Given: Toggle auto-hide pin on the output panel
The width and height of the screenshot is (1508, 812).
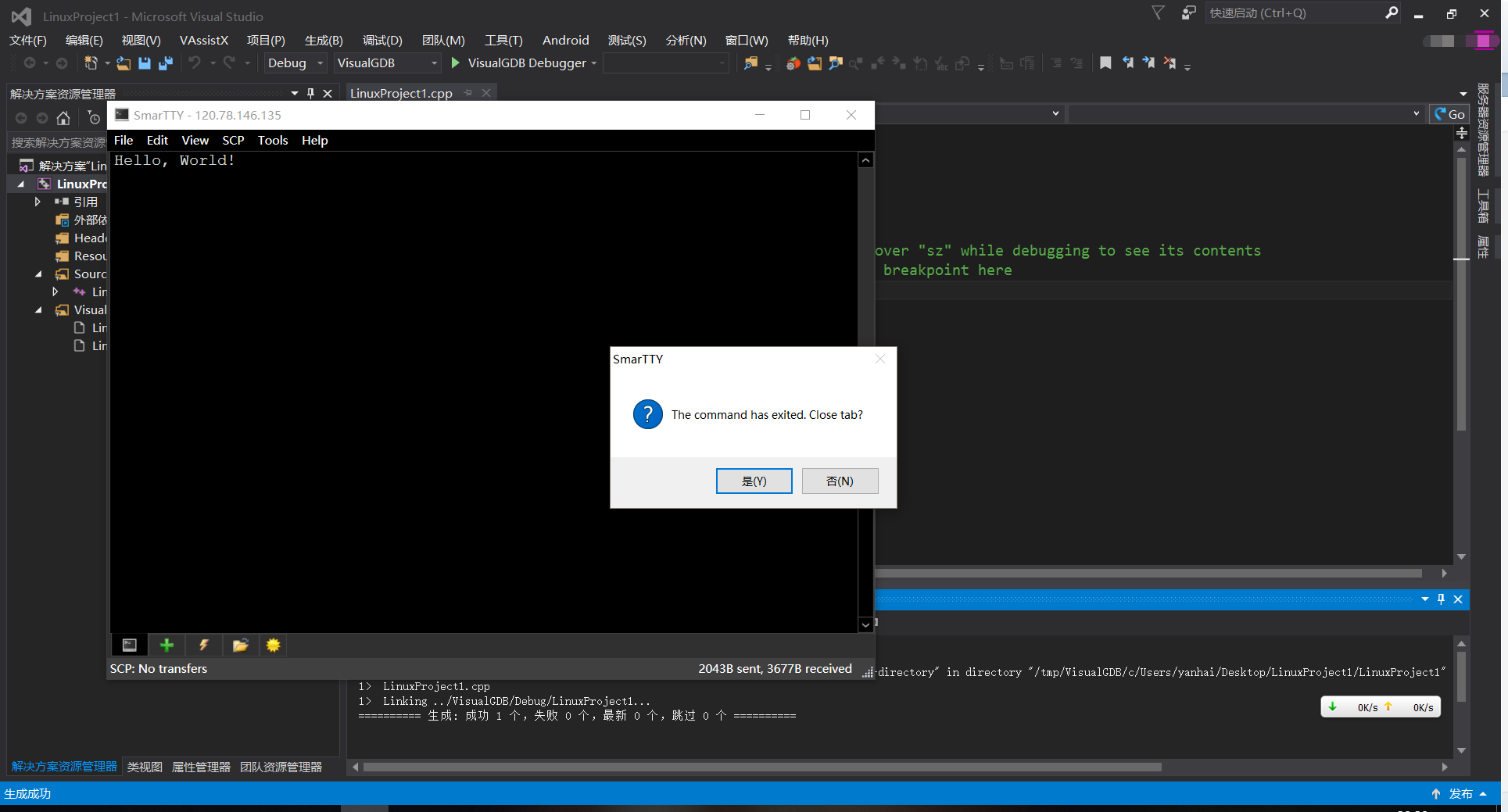Looking at the screenshot, I should [x=1441, y=599].
